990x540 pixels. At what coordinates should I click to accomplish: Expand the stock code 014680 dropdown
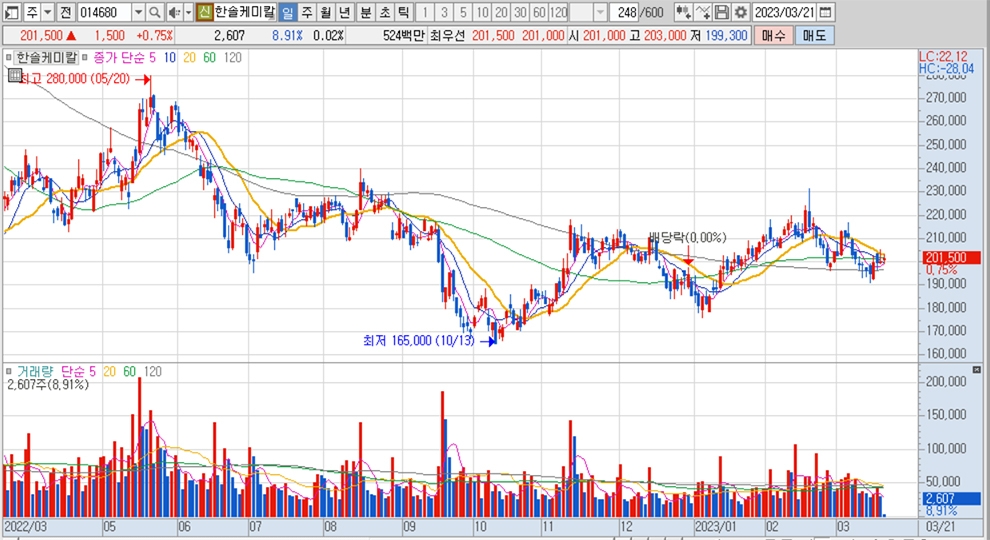[x=138, y=12]
